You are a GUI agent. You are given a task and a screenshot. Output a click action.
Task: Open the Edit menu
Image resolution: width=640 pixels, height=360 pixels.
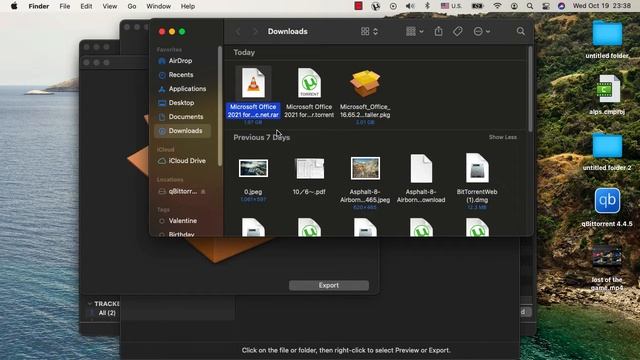tap(86, 6)
